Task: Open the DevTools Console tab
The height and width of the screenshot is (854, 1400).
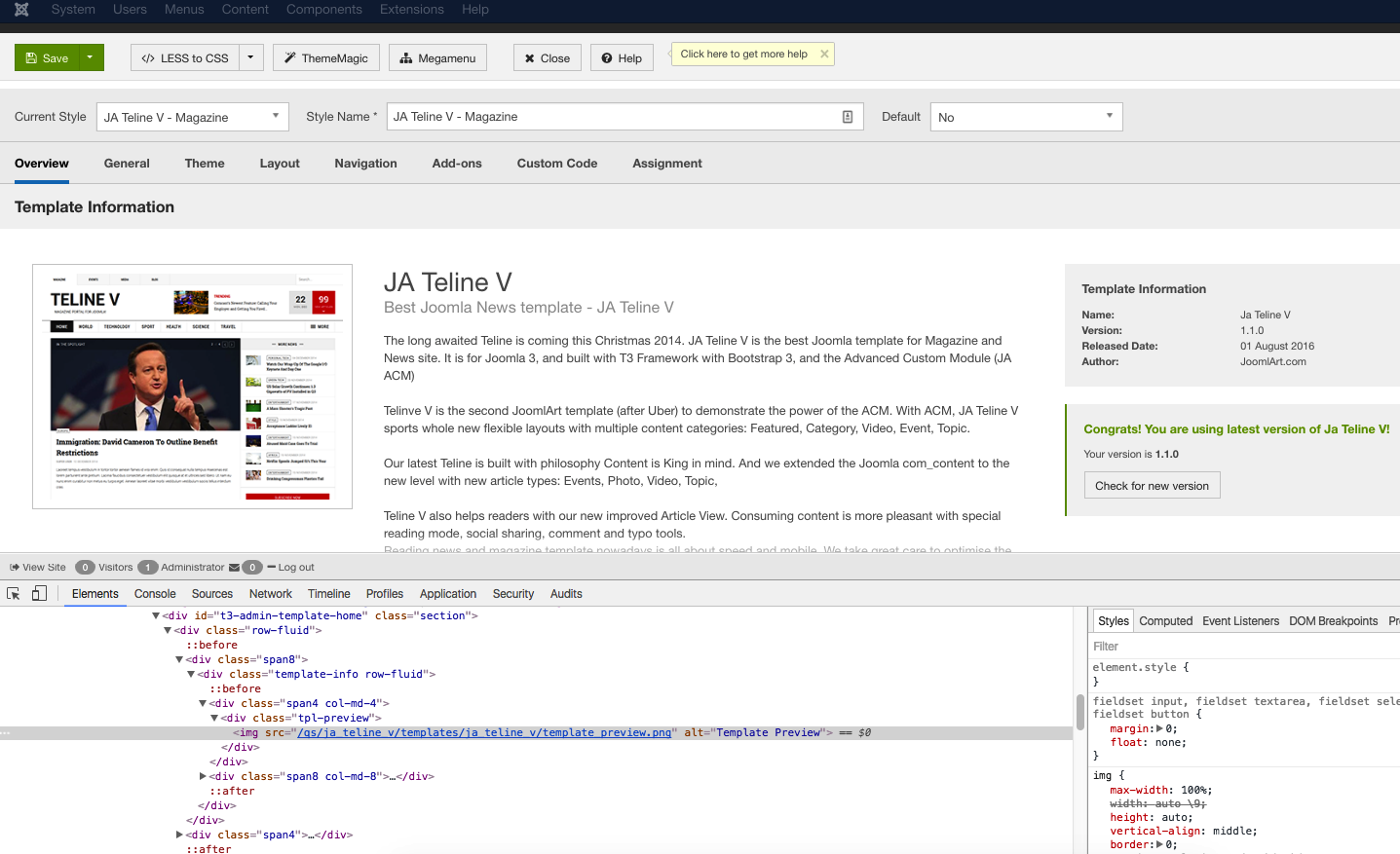Action: 155,594
